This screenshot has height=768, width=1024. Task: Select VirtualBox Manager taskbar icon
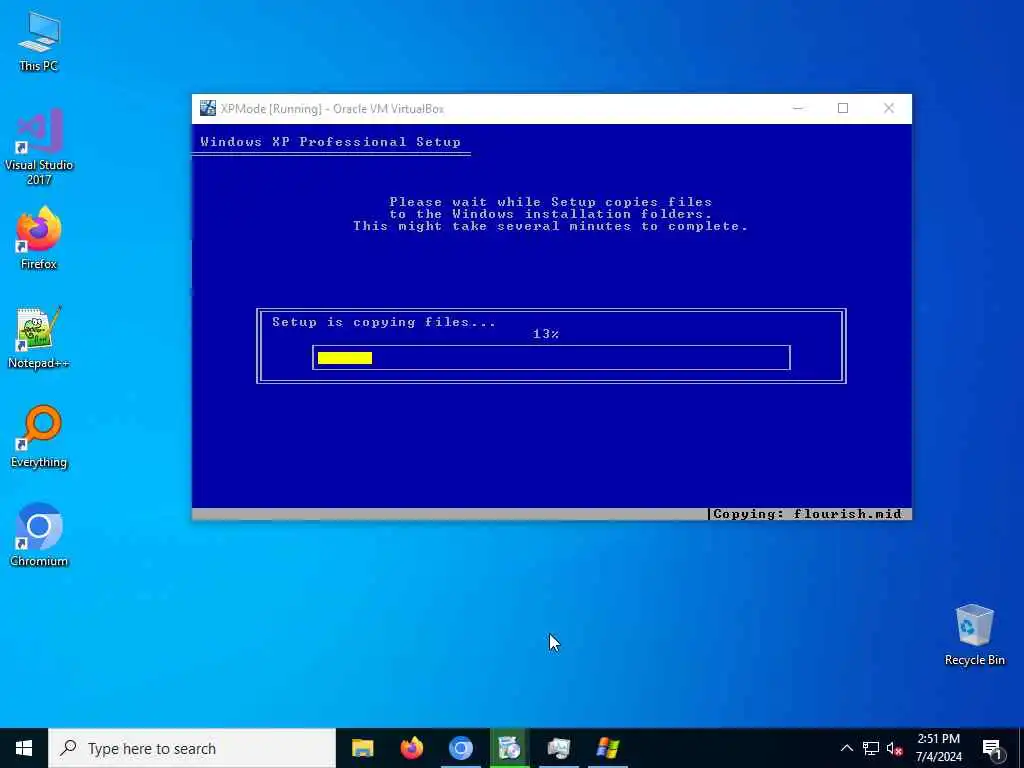click(509, 748)
